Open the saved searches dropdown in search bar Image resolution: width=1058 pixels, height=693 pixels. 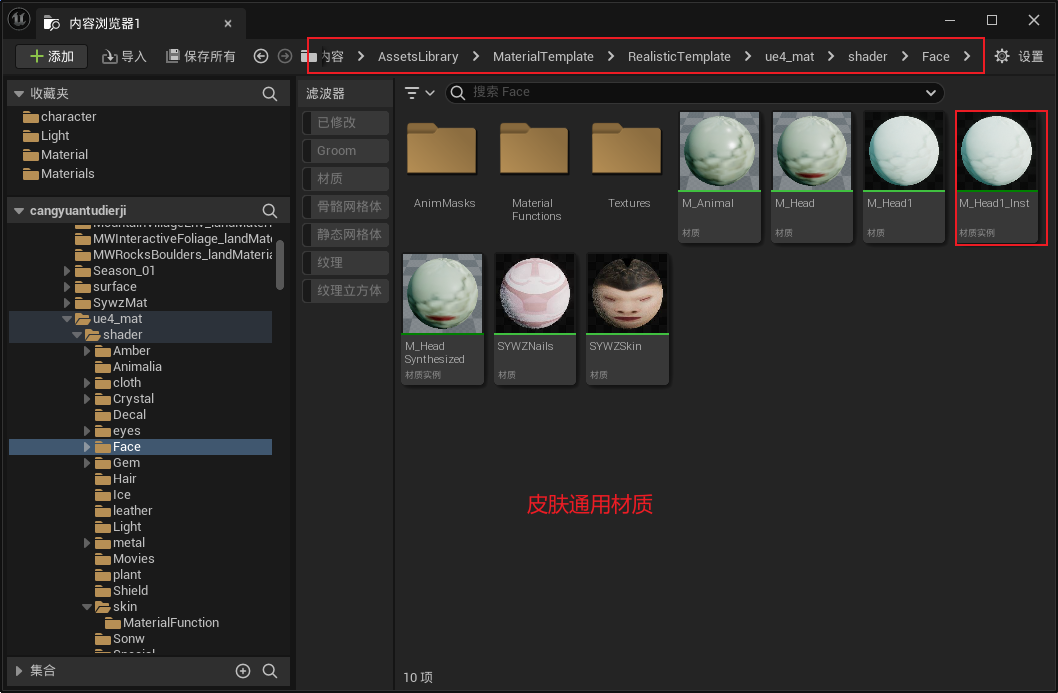click(931, 93)
